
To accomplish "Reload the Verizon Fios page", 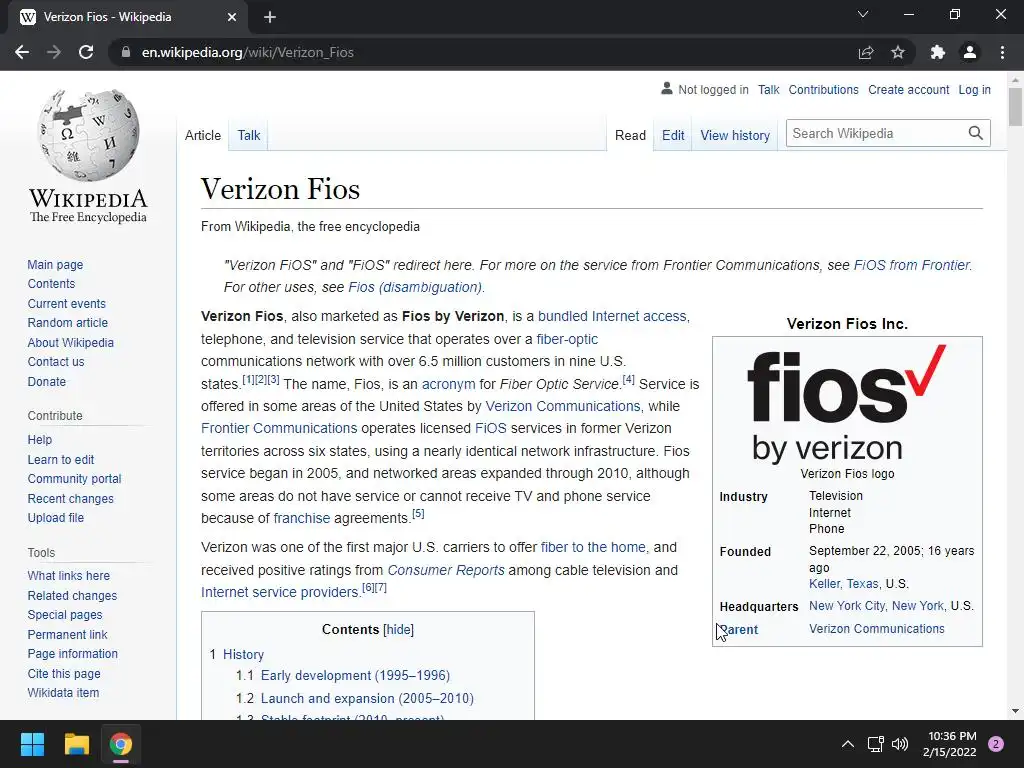I will (86, 52).
